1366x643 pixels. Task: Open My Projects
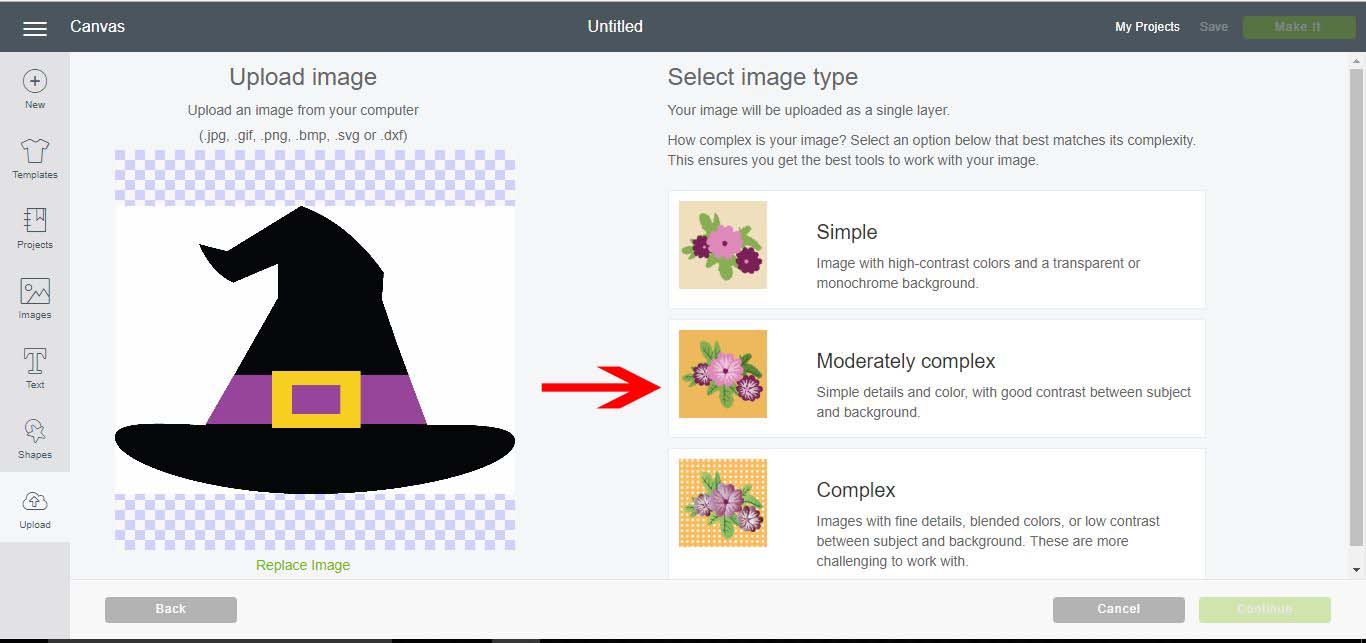[1146, 27]
